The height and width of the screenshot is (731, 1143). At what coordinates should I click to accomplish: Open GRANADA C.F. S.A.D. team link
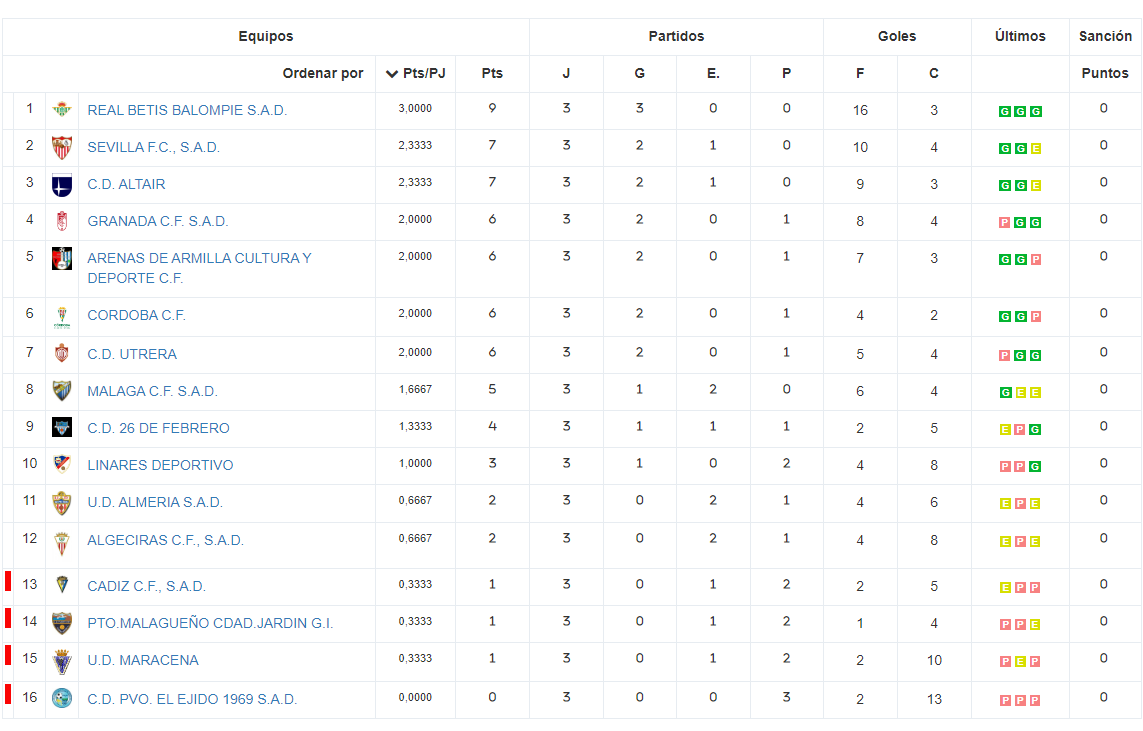point(157,222)
